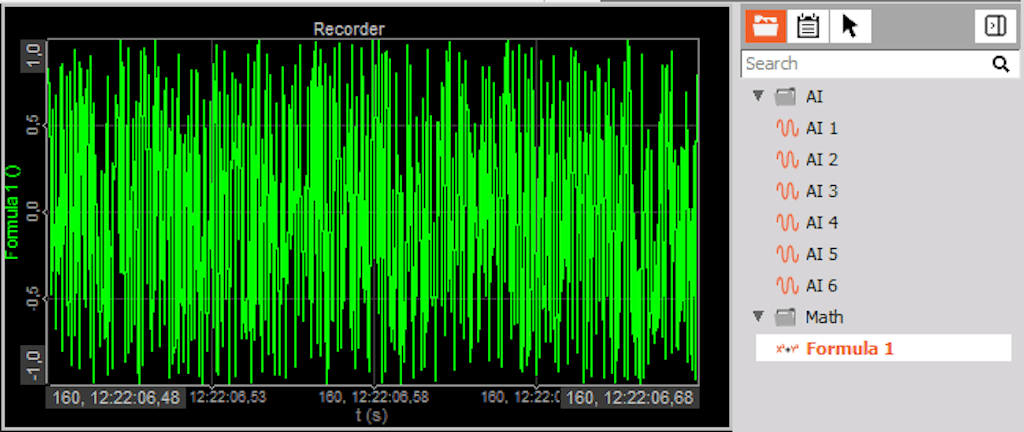
Task: Click the magnifier search icon
Action: 1000,64
